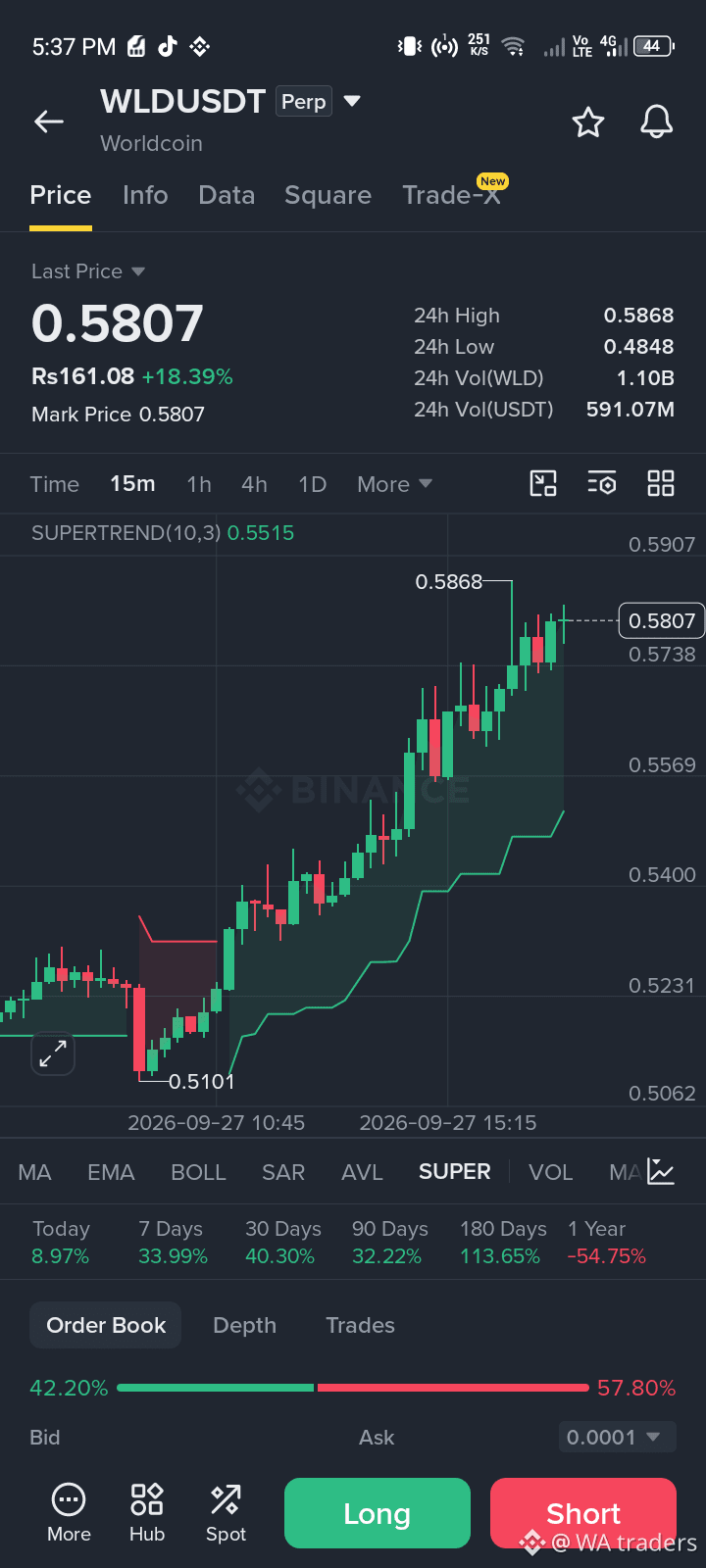Open price alert bell icon
Viewport: 706px width, 1568px height.
click(656, 122)
